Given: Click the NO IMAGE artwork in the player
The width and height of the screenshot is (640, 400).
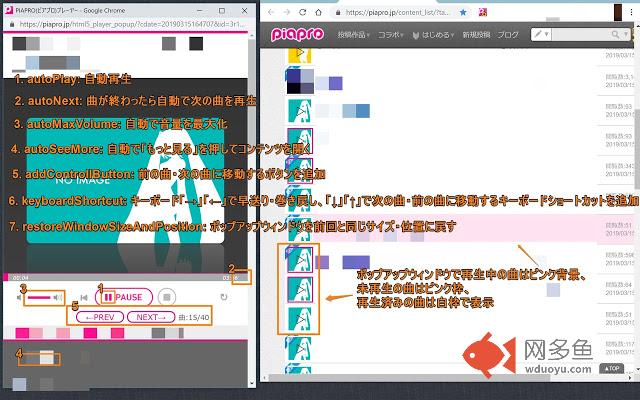Looking at the screenshot, I should [x=125, y=181].
